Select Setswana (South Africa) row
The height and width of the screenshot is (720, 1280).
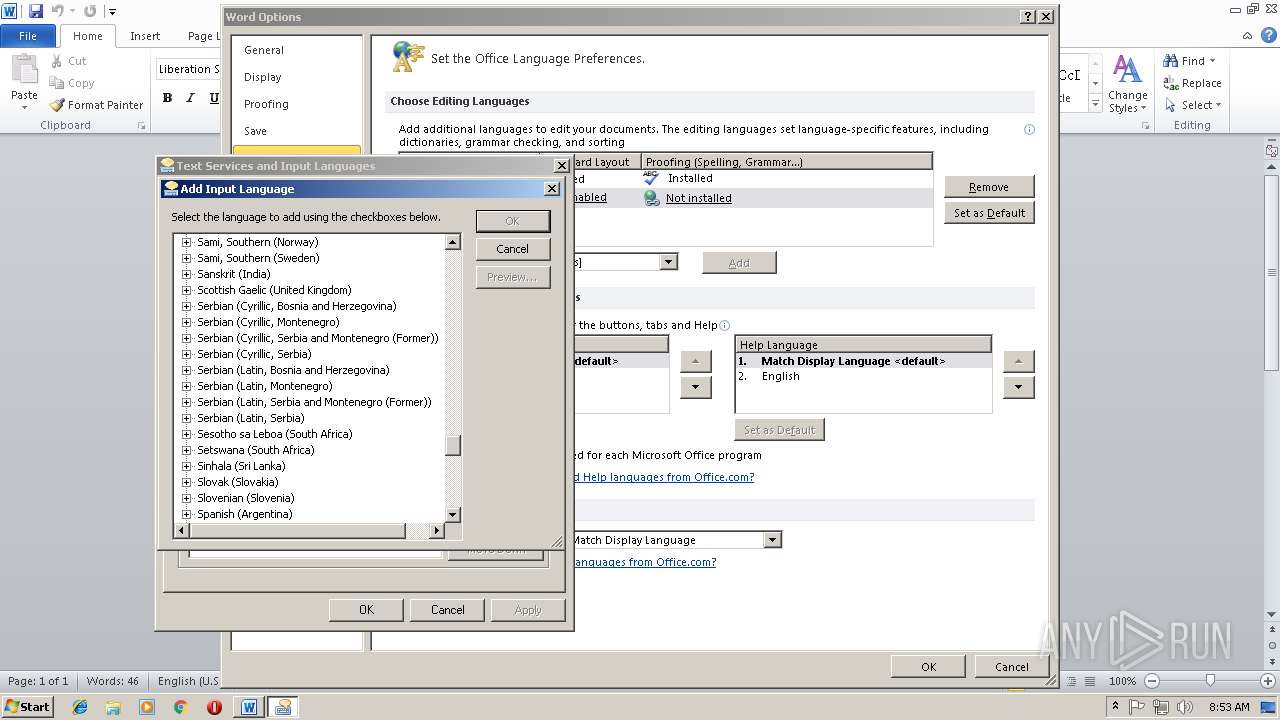255,450
